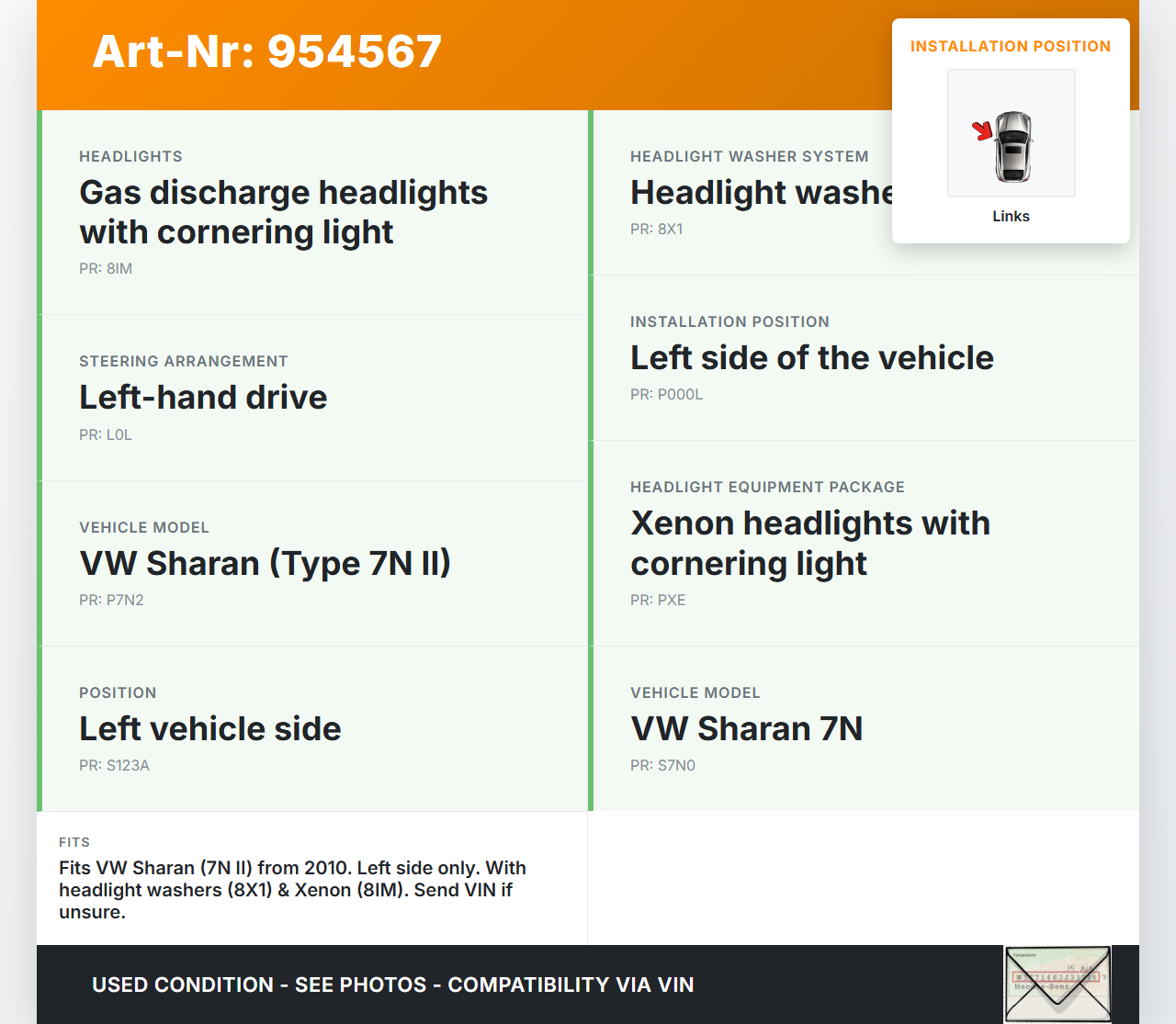Click the 'STEERING ARRANGEMENT' label
The height and width of the screenshot is (1024, 1176).
tap(184, 362)
